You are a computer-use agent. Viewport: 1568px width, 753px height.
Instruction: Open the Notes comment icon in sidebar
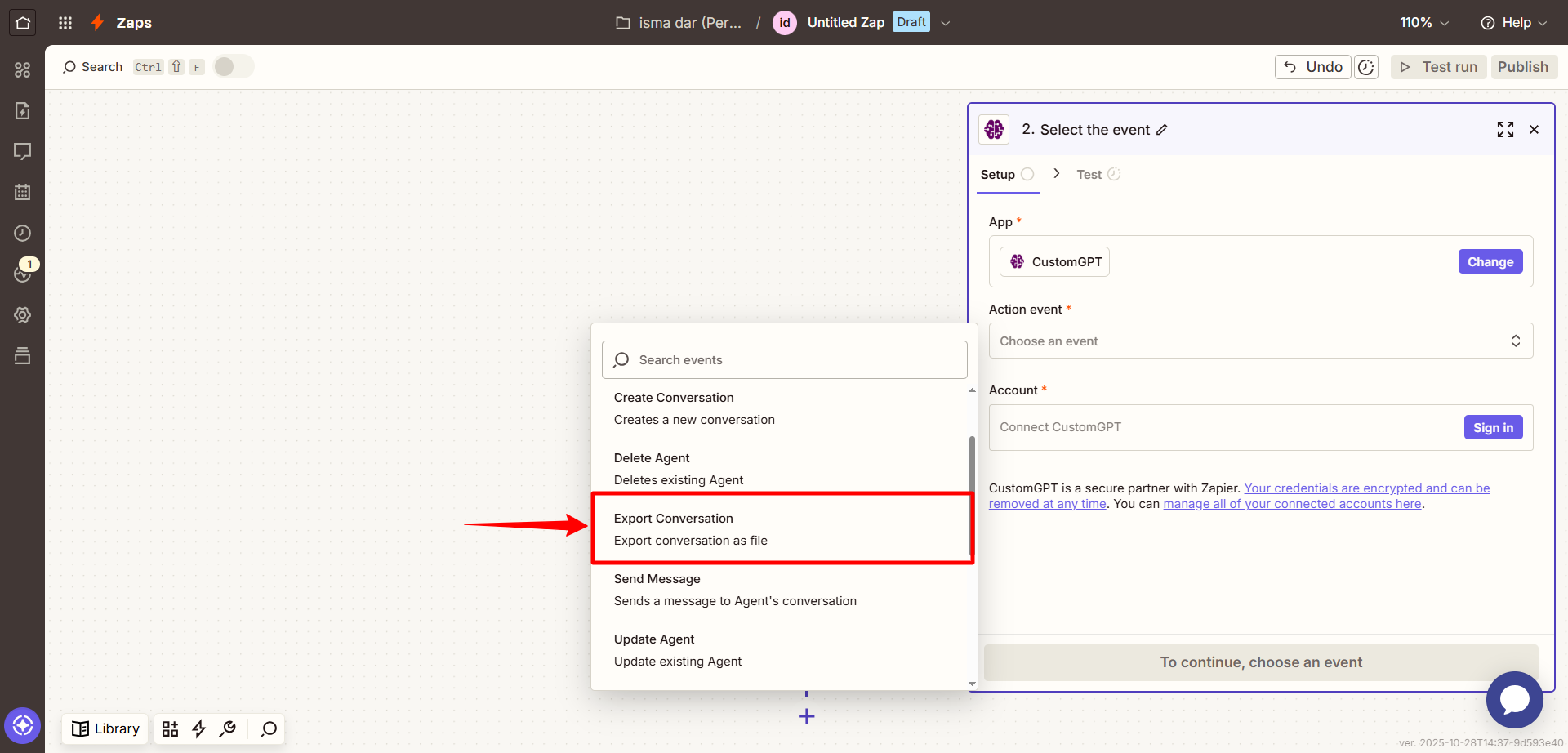[x=23, y=151]
